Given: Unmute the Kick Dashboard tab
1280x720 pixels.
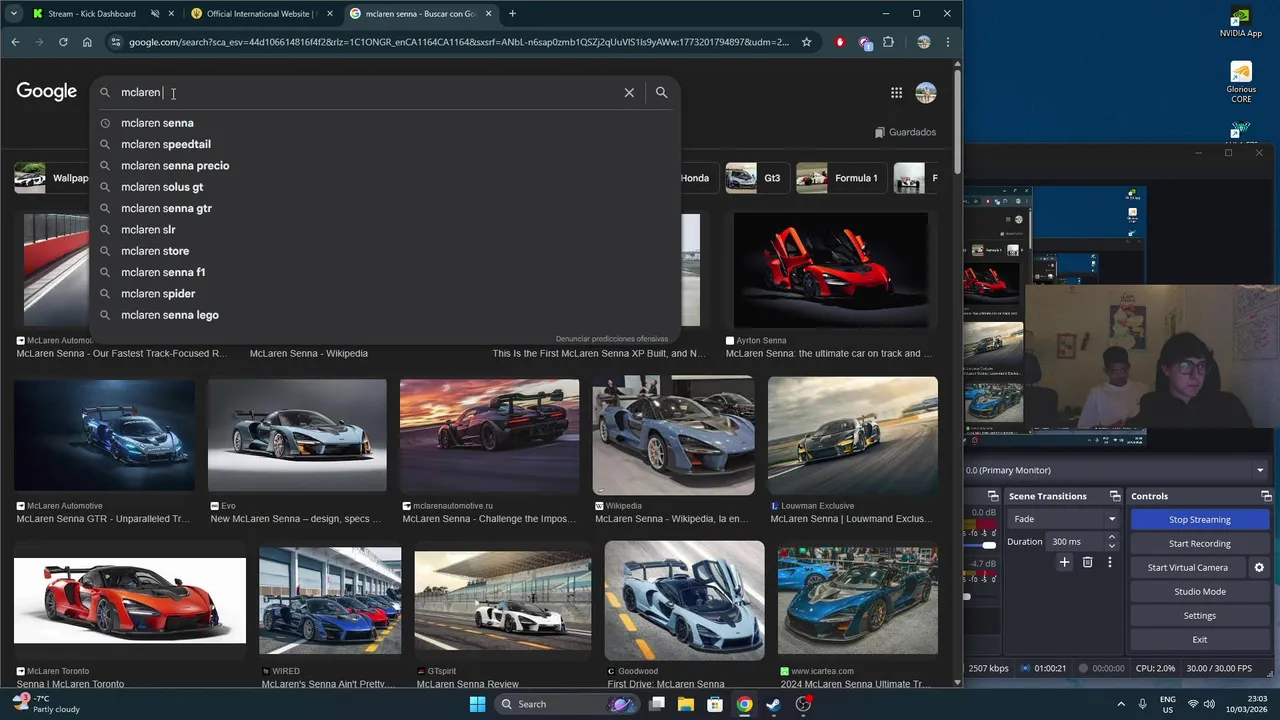Looking at the screenshot, I should [155, 14].
